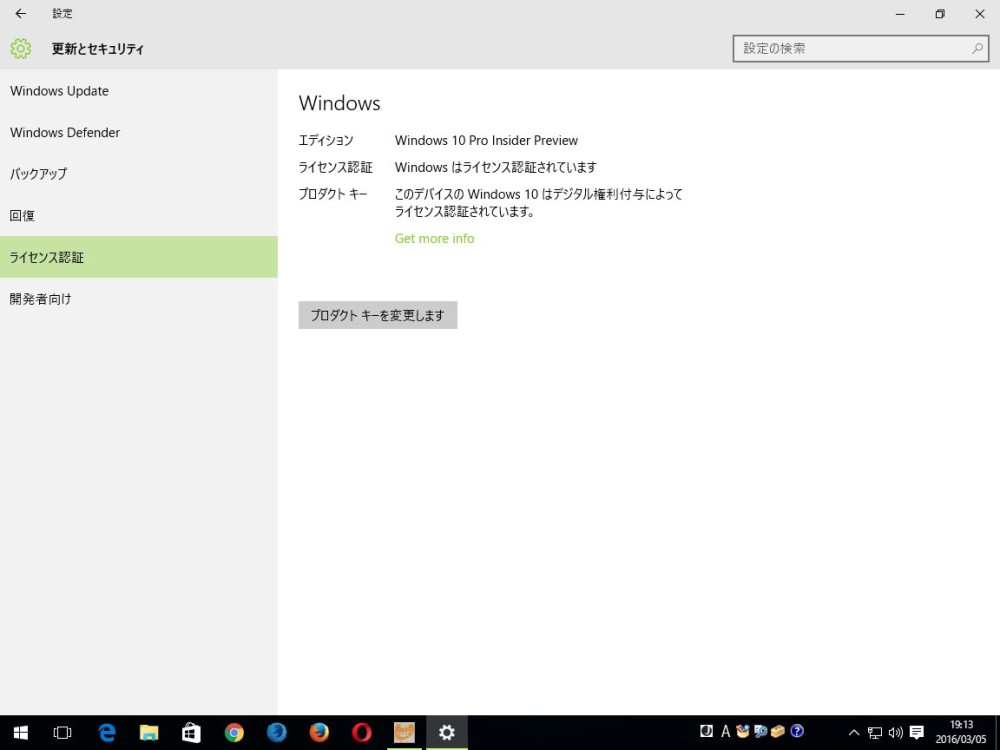Image resolution: width=1000 pixels, height=750 pixels.
Task: Launch Google Chrome from the taskbar
Action: [234, 732]
